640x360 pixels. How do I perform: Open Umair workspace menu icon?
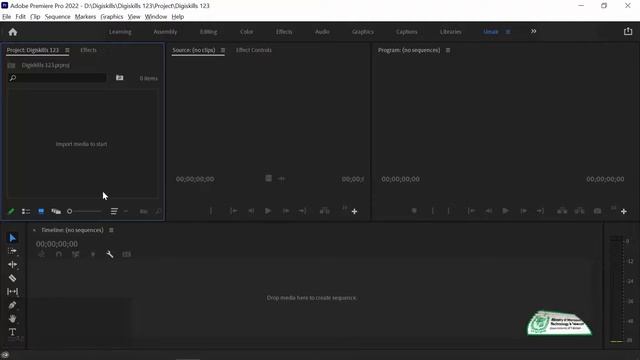pyautogui.click(x=508, y=32)
